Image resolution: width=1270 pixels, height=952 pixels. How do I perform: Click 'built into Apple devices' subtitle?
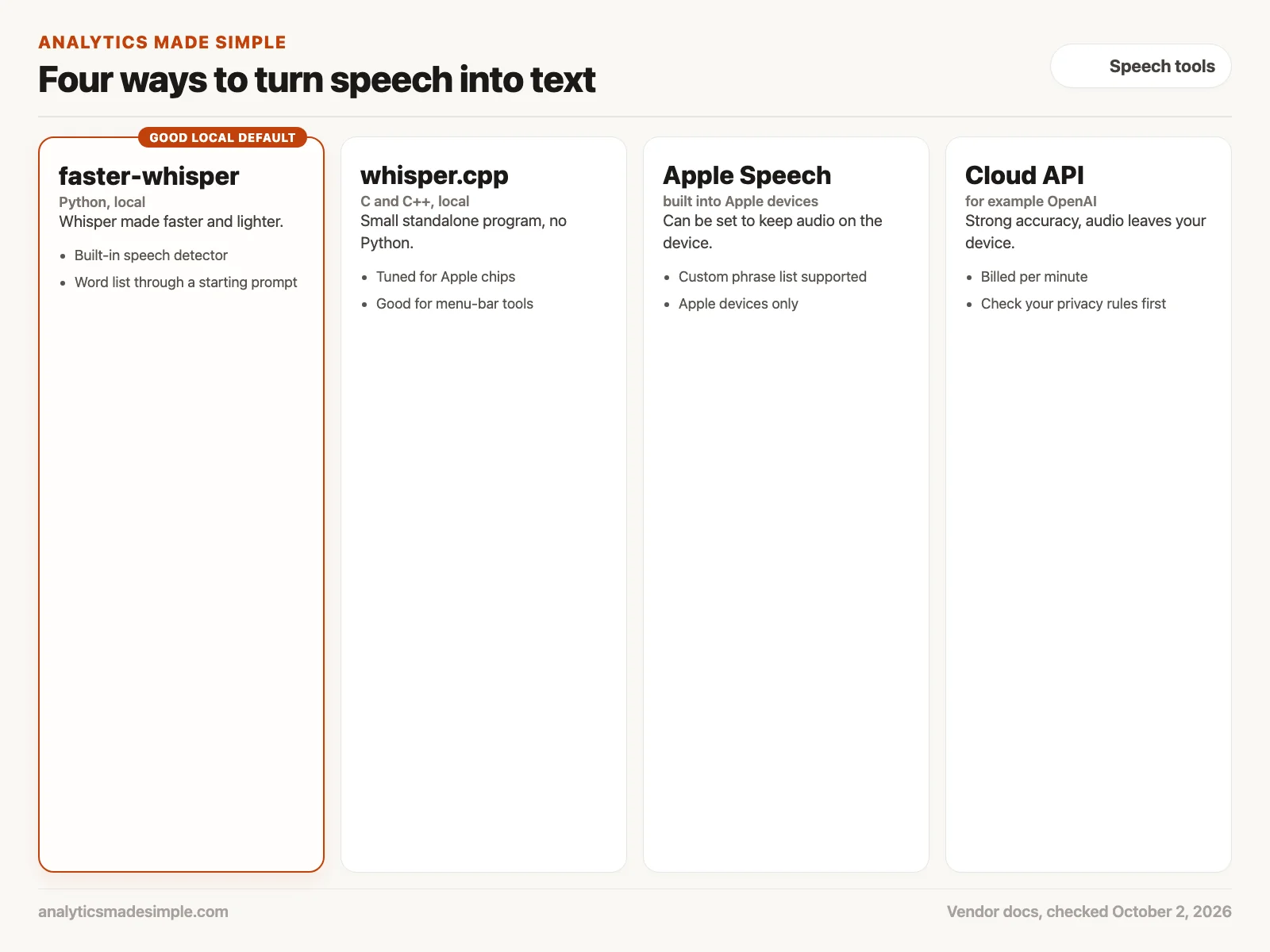(741, 202)
